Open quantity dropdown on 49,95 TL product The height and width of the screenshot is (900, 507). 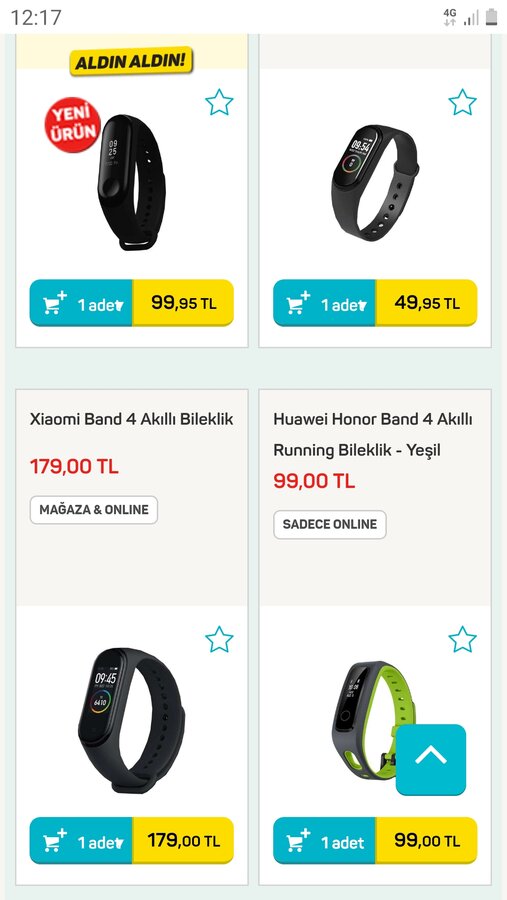344,304
